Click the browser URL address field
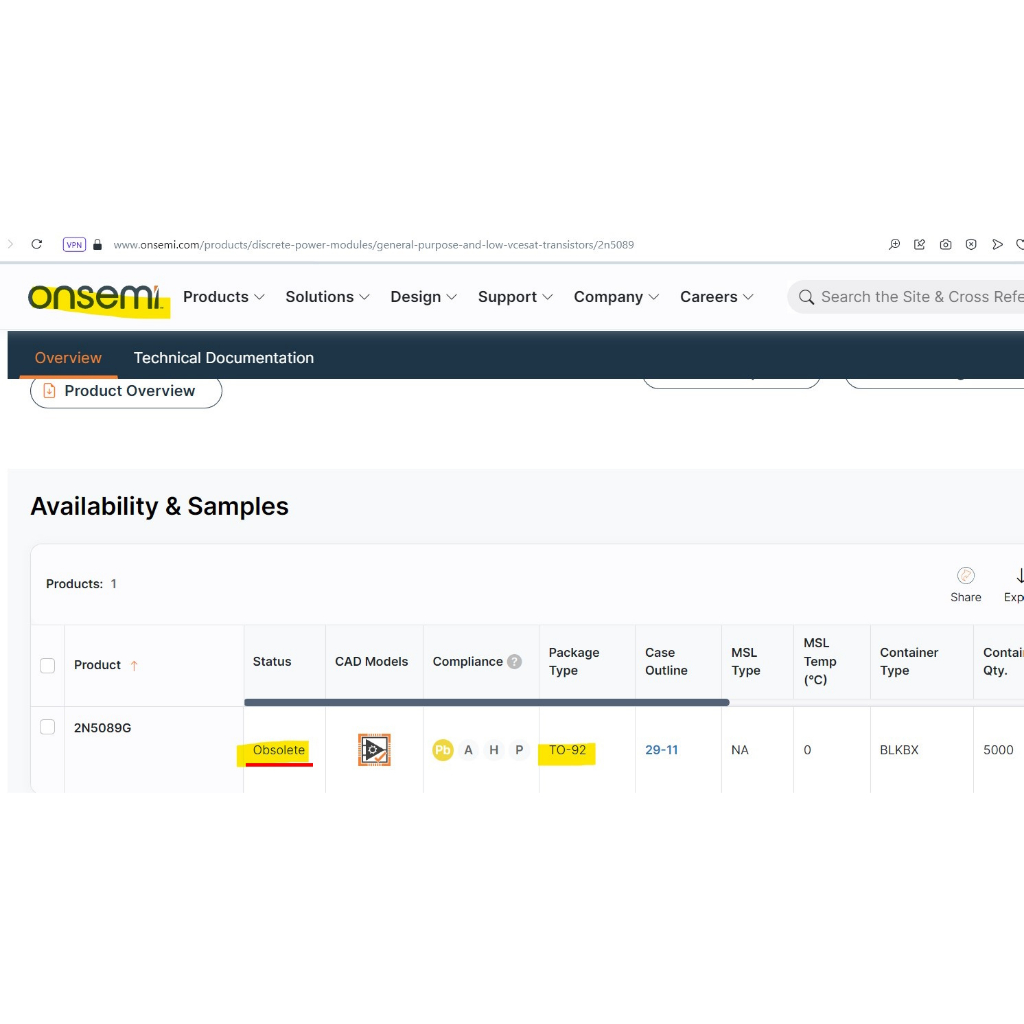The height and width of the screenshot is (1024, 1024). point(374,245)
